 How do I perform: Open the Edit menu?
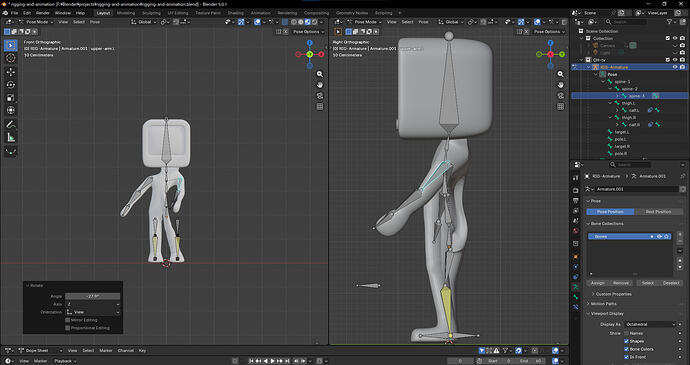(27, 13)
